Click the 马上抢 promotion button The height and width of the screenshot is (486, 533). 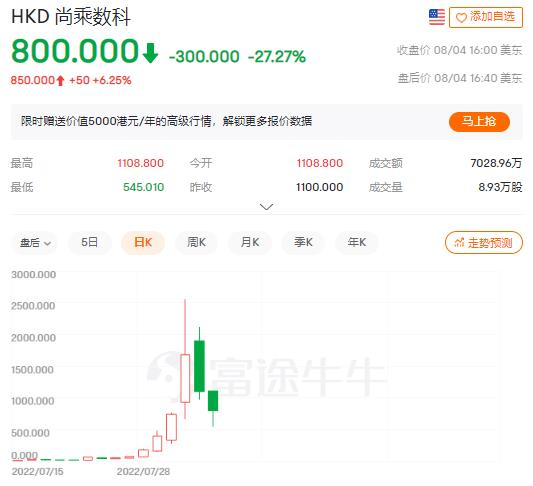click(479, 122)
